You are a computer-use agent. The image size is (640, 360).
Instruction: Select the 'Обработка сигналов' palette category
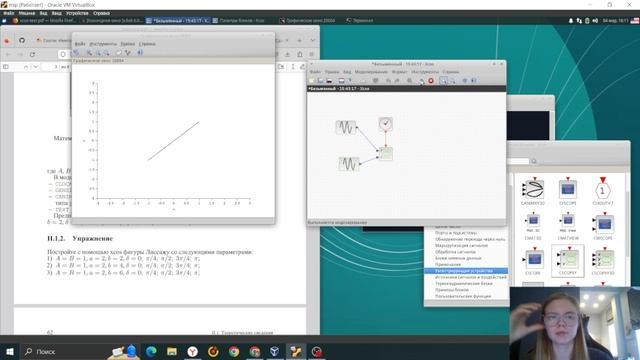(455, 252)
